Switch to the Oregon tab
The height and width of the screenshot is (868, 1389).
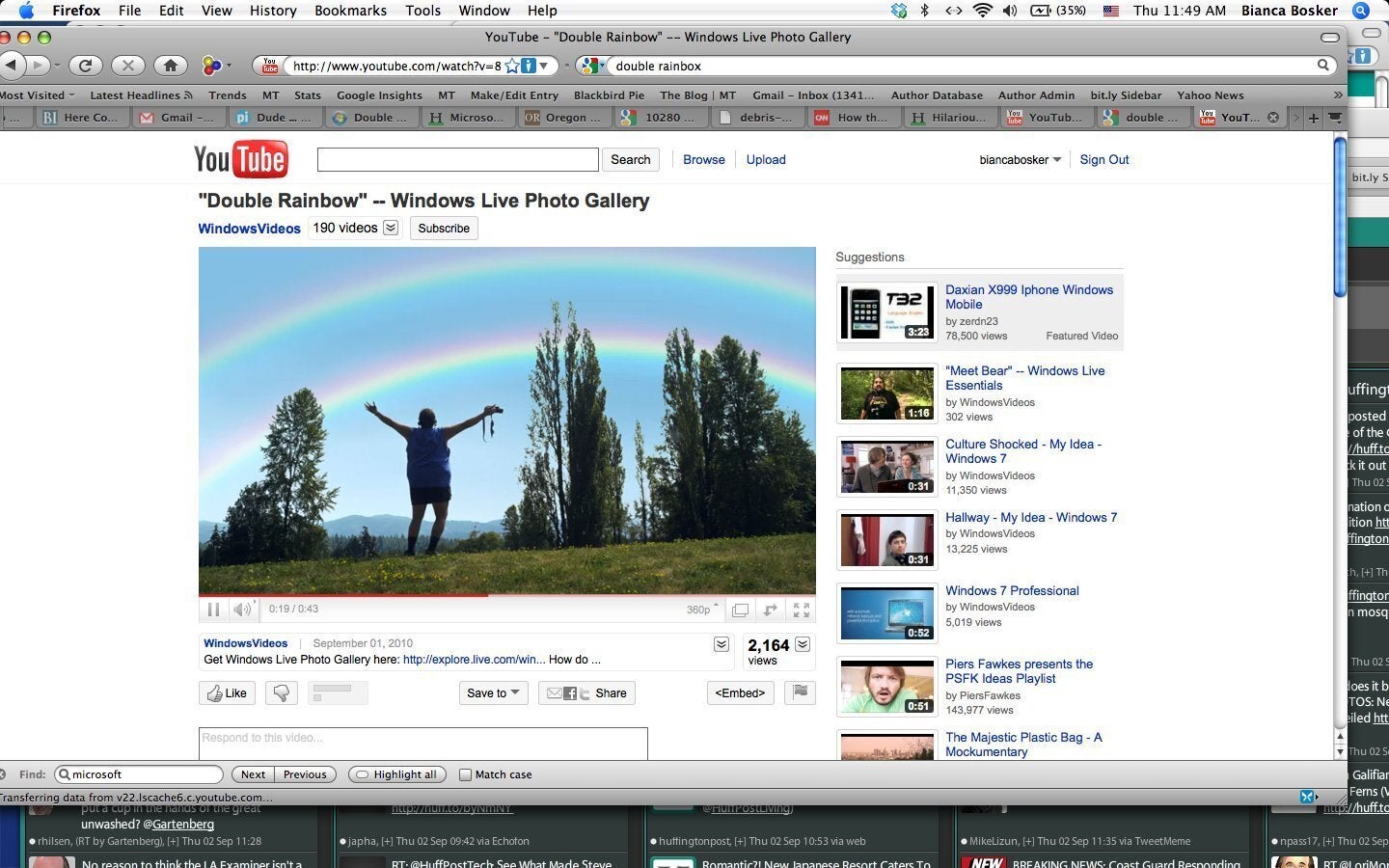[x=564, y=118]
